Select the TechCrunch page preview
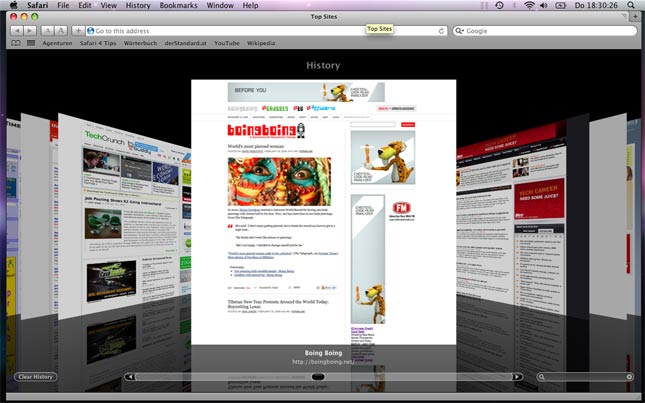Viewport: 645px width, 403px height. pyautogui.click(x=124, y=216)
